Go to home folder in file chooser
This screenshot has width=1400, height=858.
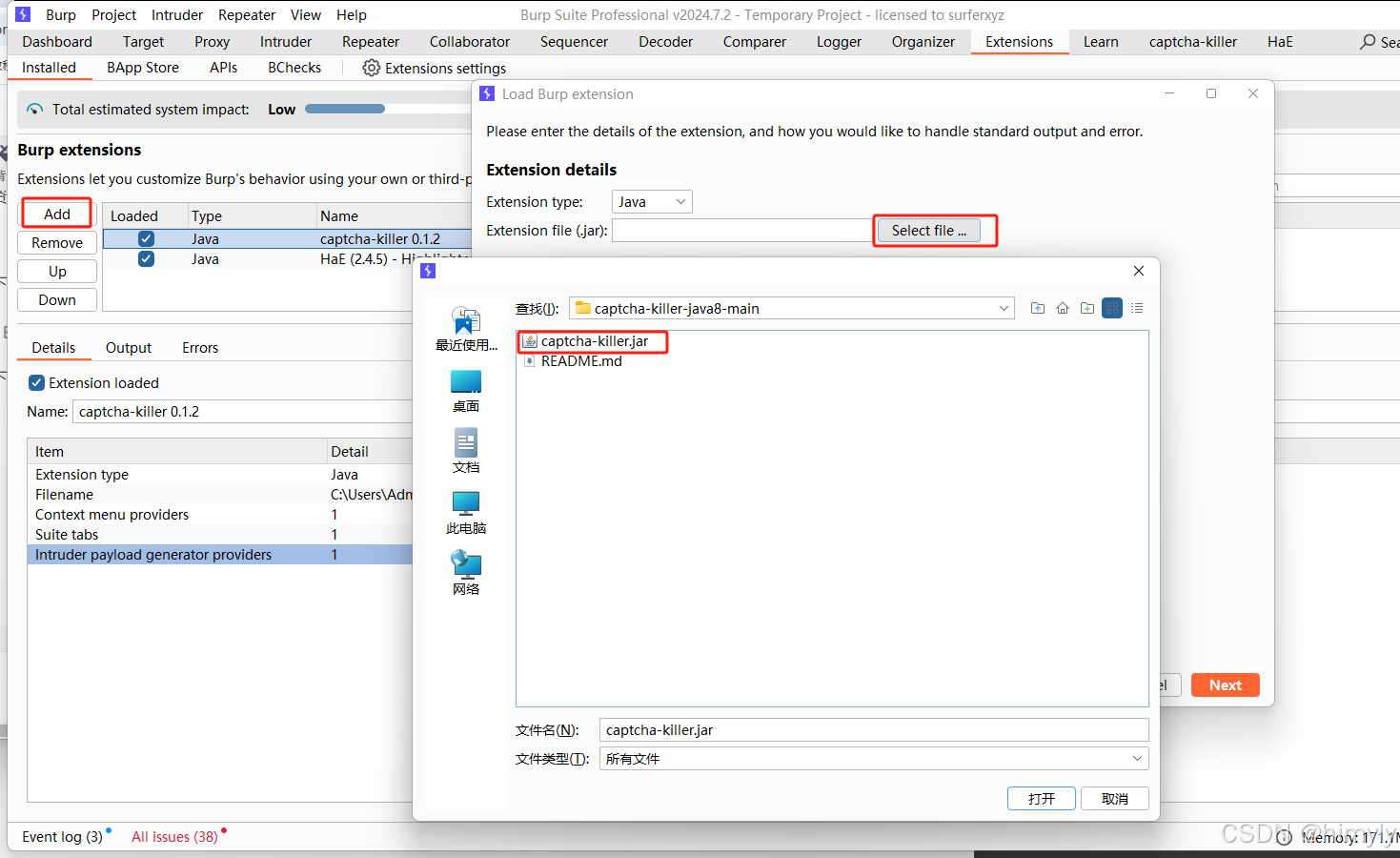point(1063,308)
